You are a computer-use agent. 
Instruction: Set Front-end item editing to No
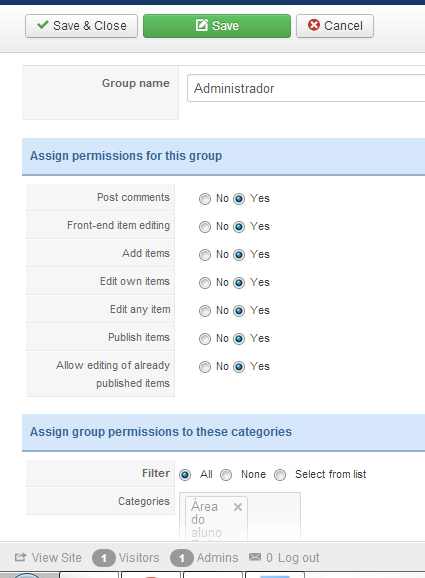pos(205,227)
